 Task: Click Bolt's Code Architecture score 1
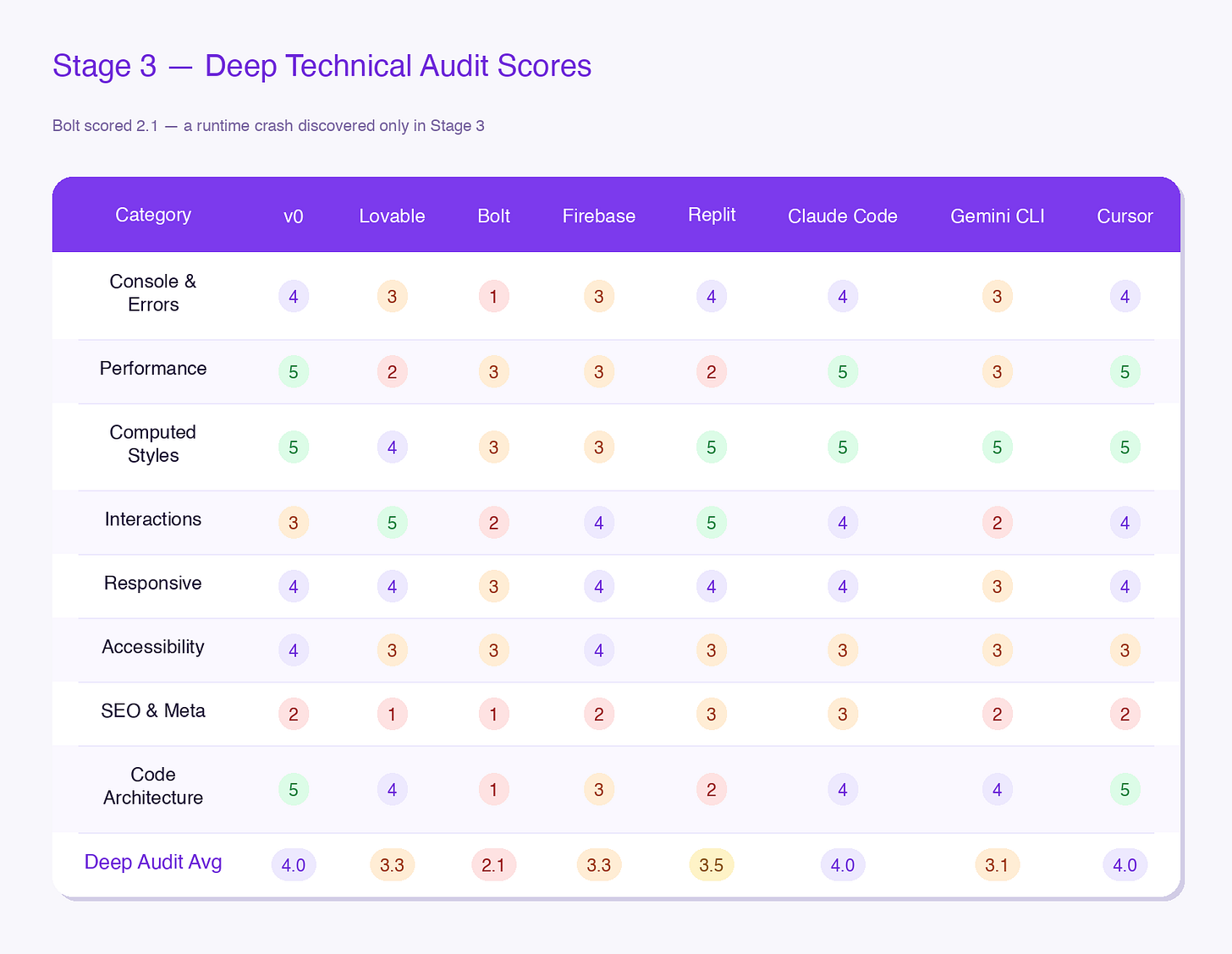point(493,790)
